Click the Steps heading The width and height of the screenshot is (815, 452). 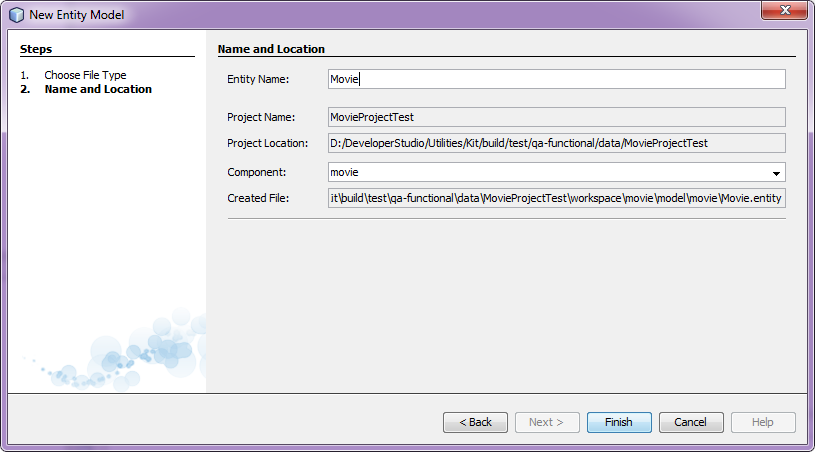point(36,49)
